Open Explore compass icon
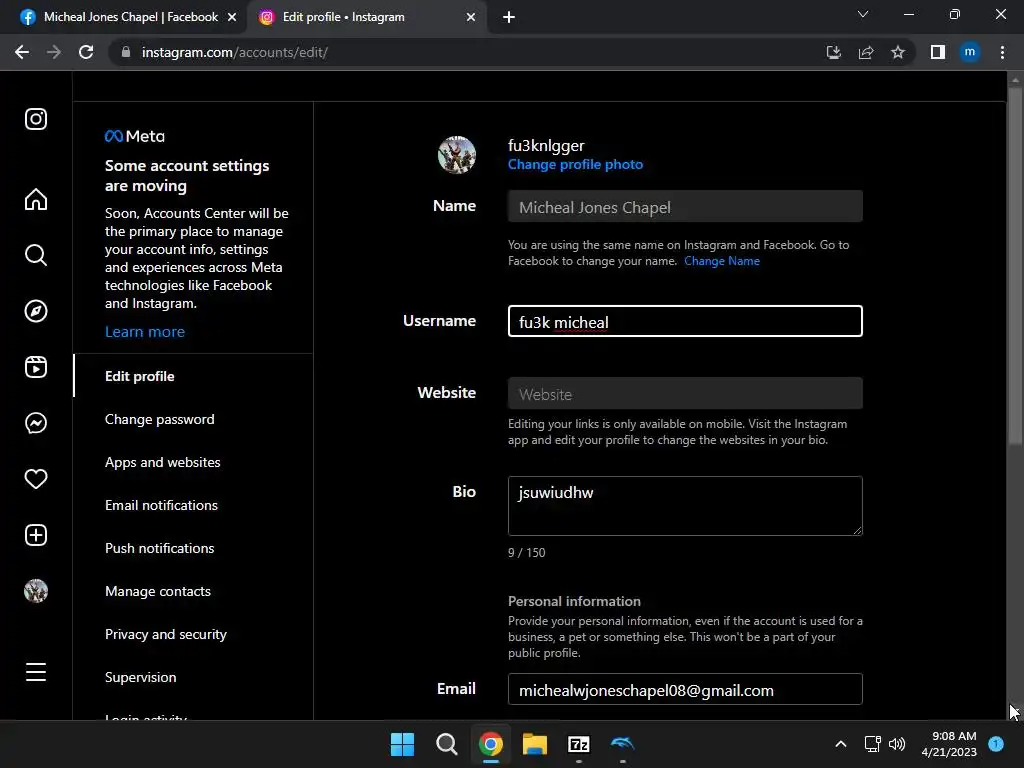The height and width of the screenshot is (768, 1024). click(36, 311)
